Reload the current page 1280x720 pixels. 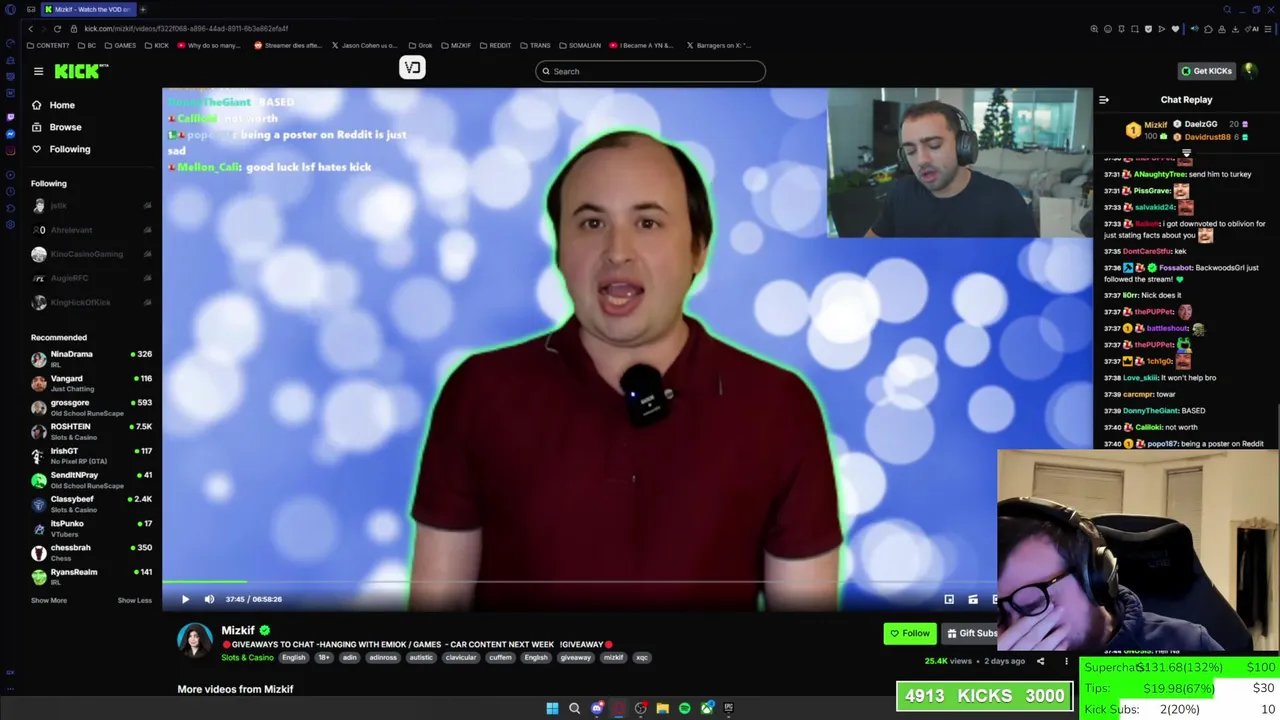point(57,28)
